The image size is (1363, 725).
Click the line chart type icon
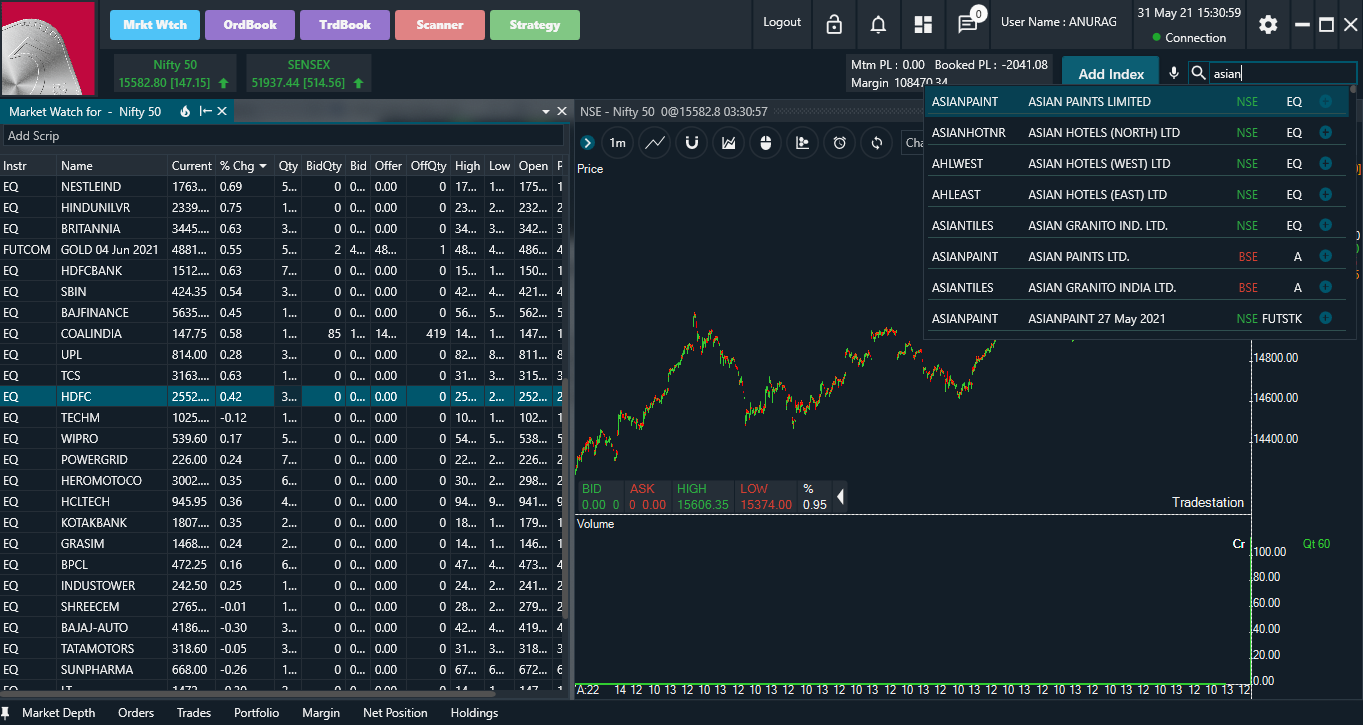click(x=655, y=143)
